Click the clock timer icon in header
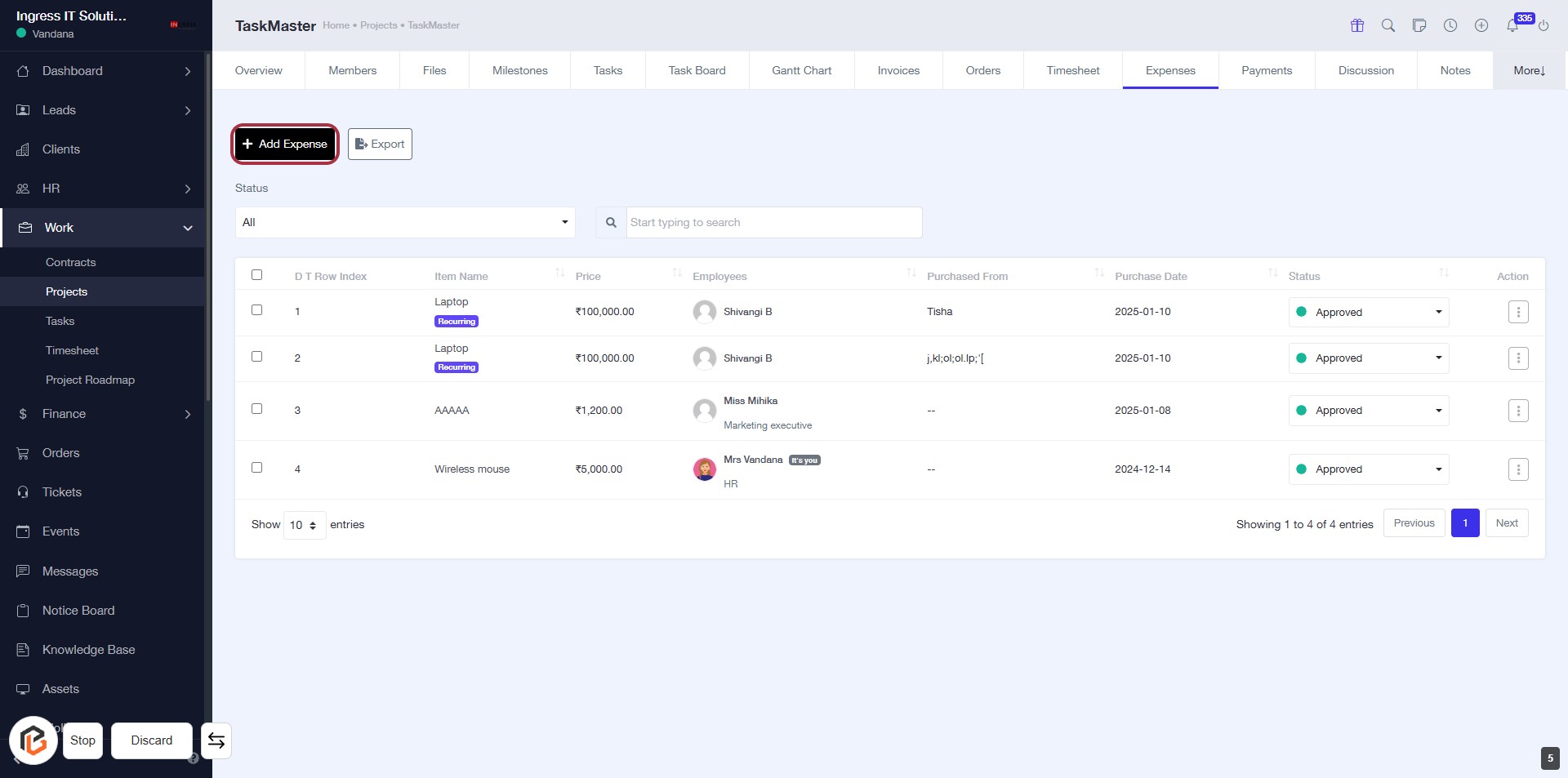 (1450, 25)
